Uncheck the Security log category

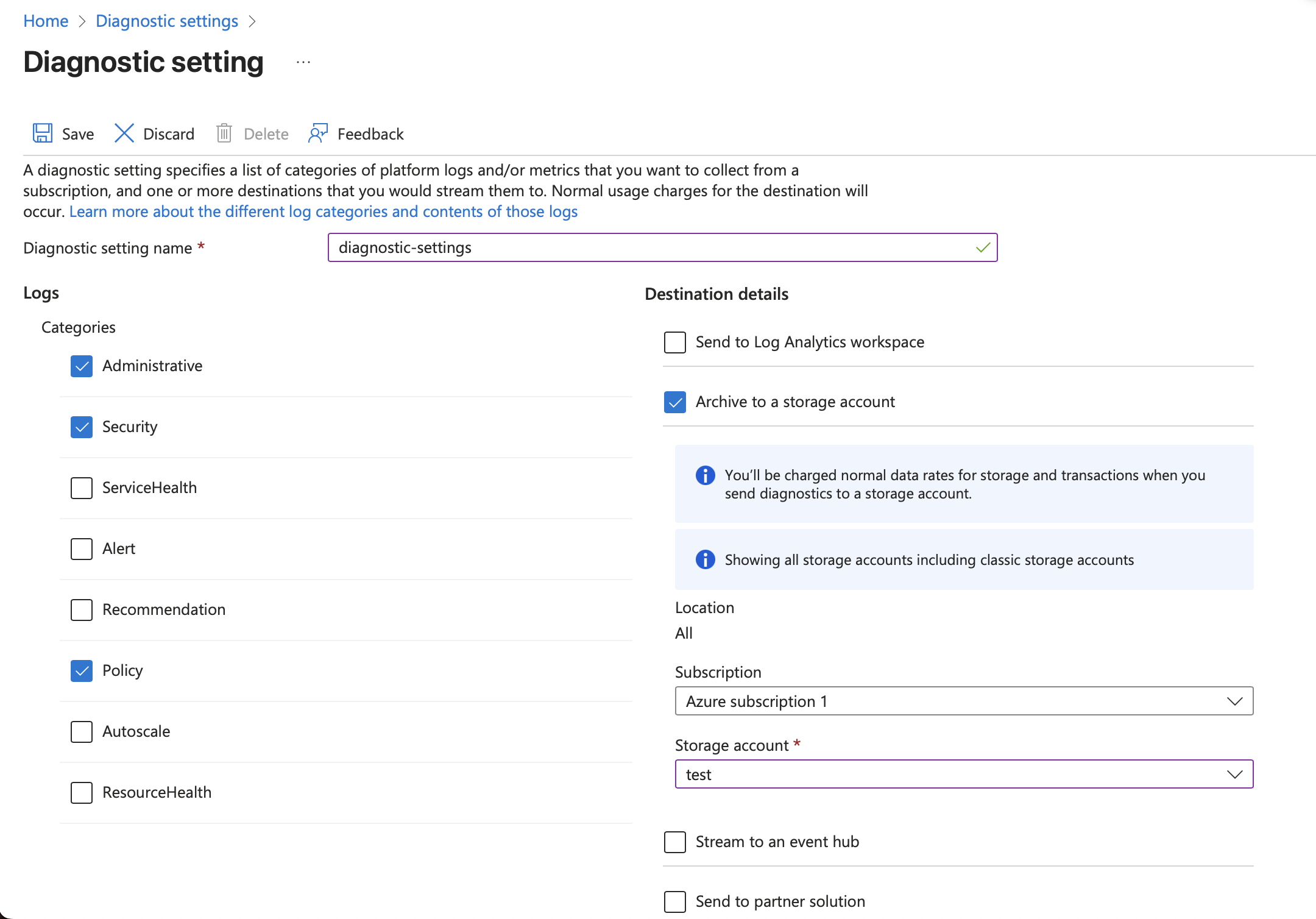81,427
